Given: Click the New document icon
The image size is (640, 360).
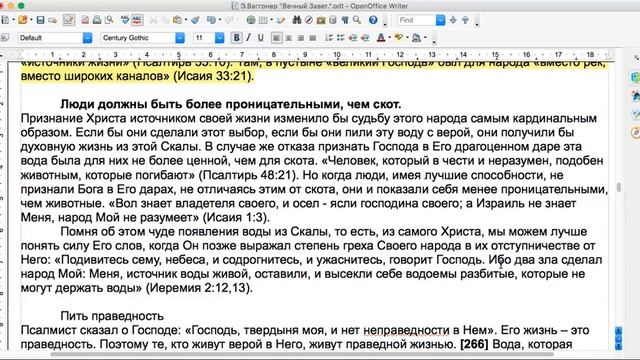Looking at the screenshot, I should pos(5,20).
